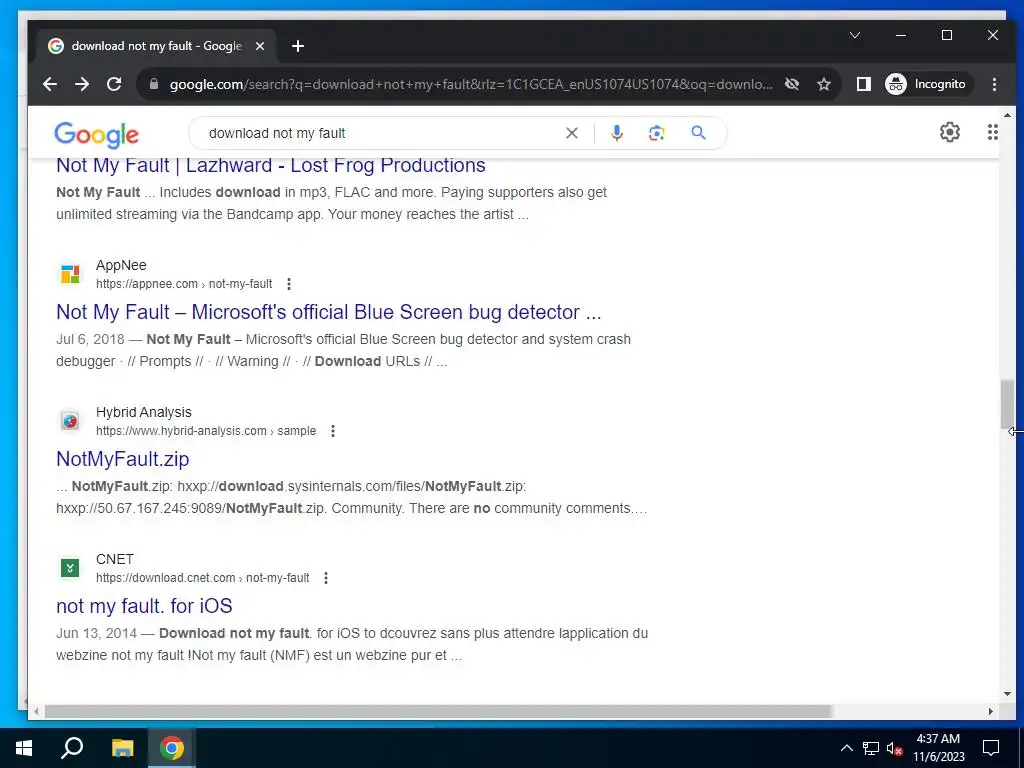This screenshot has height=768, width=1024.
Task: Click the horizontal scroll left arrow
Action: [x=36, y=711]
